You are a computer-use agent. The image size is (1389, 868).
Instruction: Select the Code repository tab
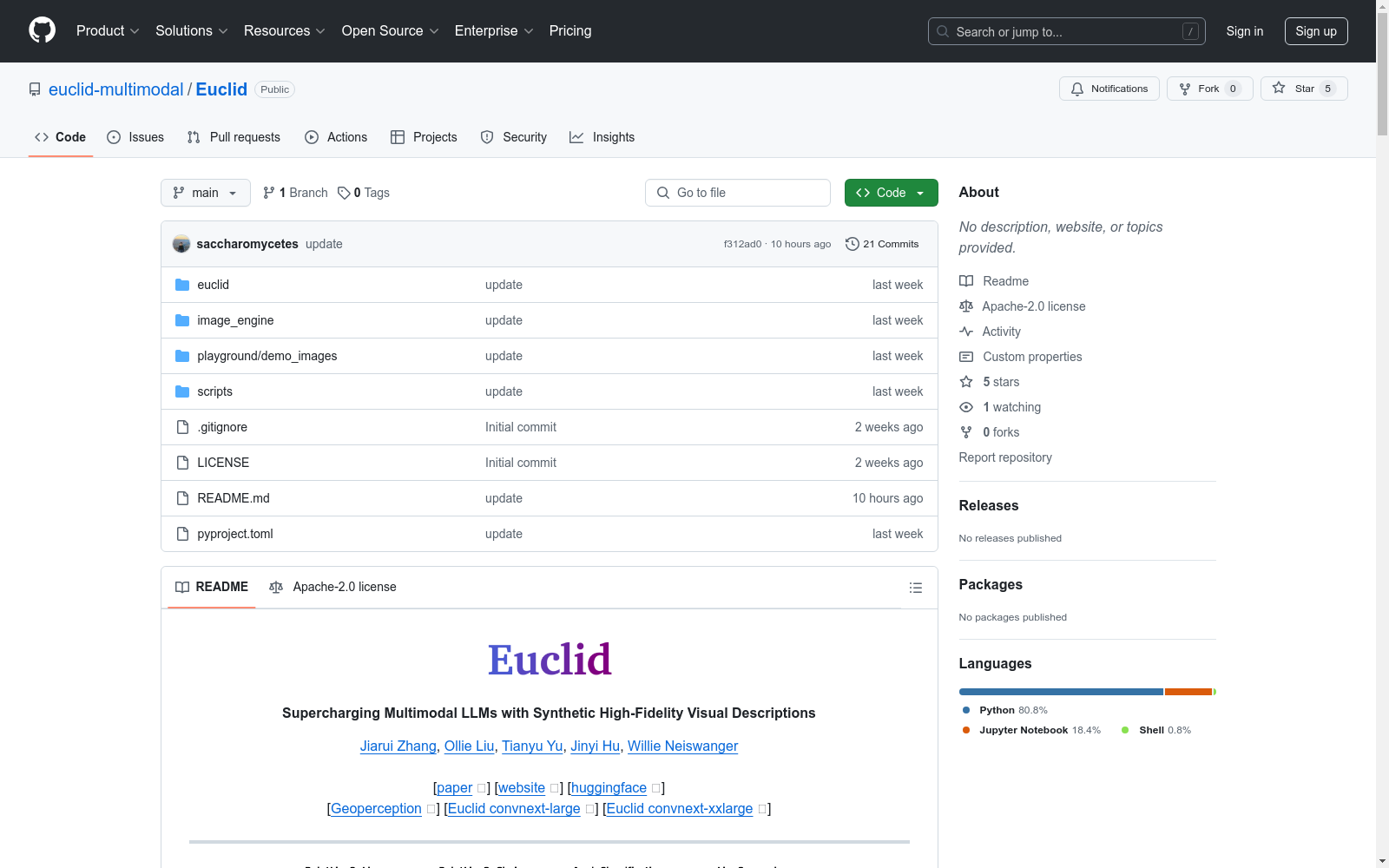61,137
